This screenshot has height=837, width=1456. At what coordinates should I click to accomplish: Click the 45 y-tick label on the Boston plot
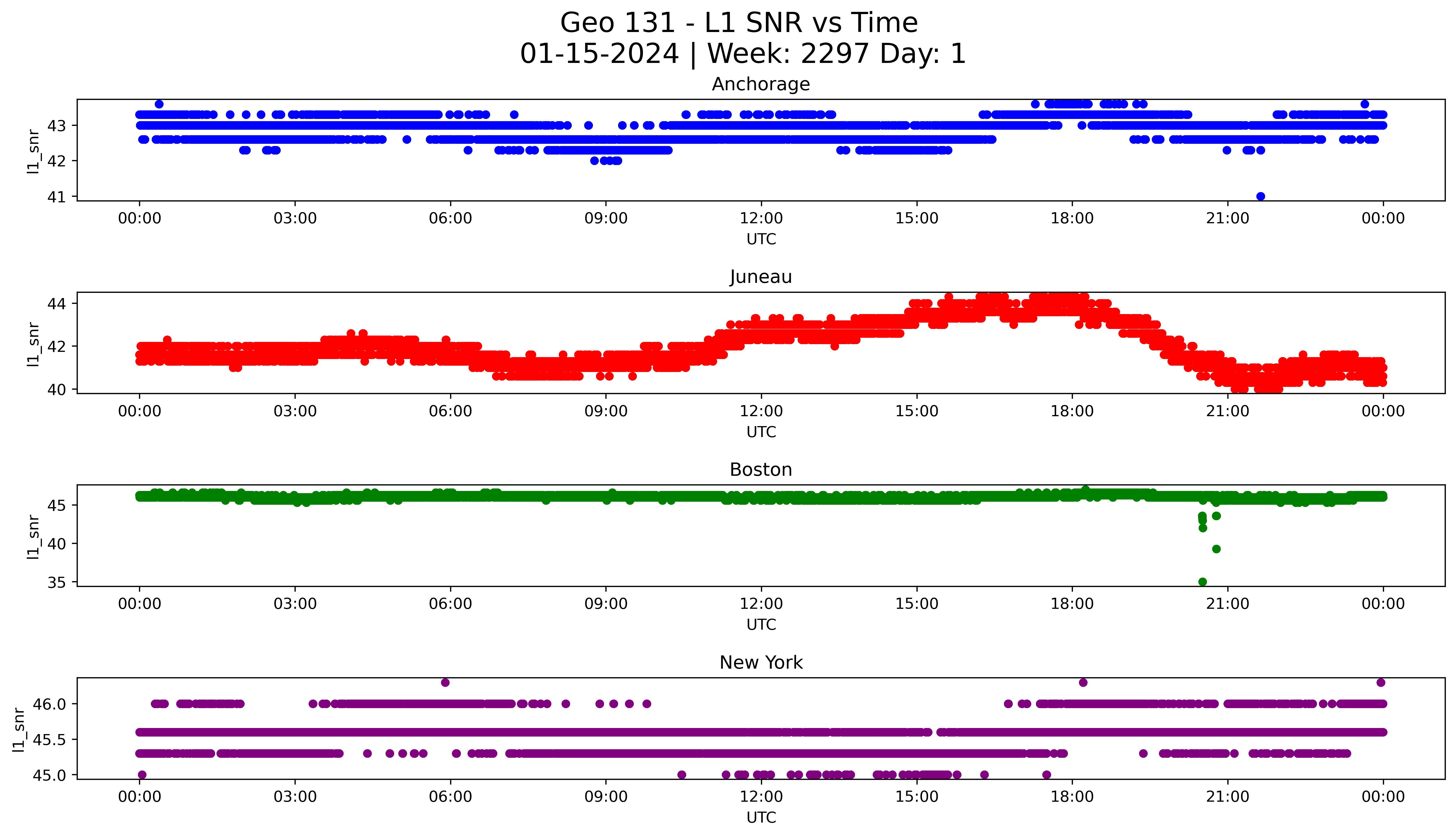(x=57, y=506)
